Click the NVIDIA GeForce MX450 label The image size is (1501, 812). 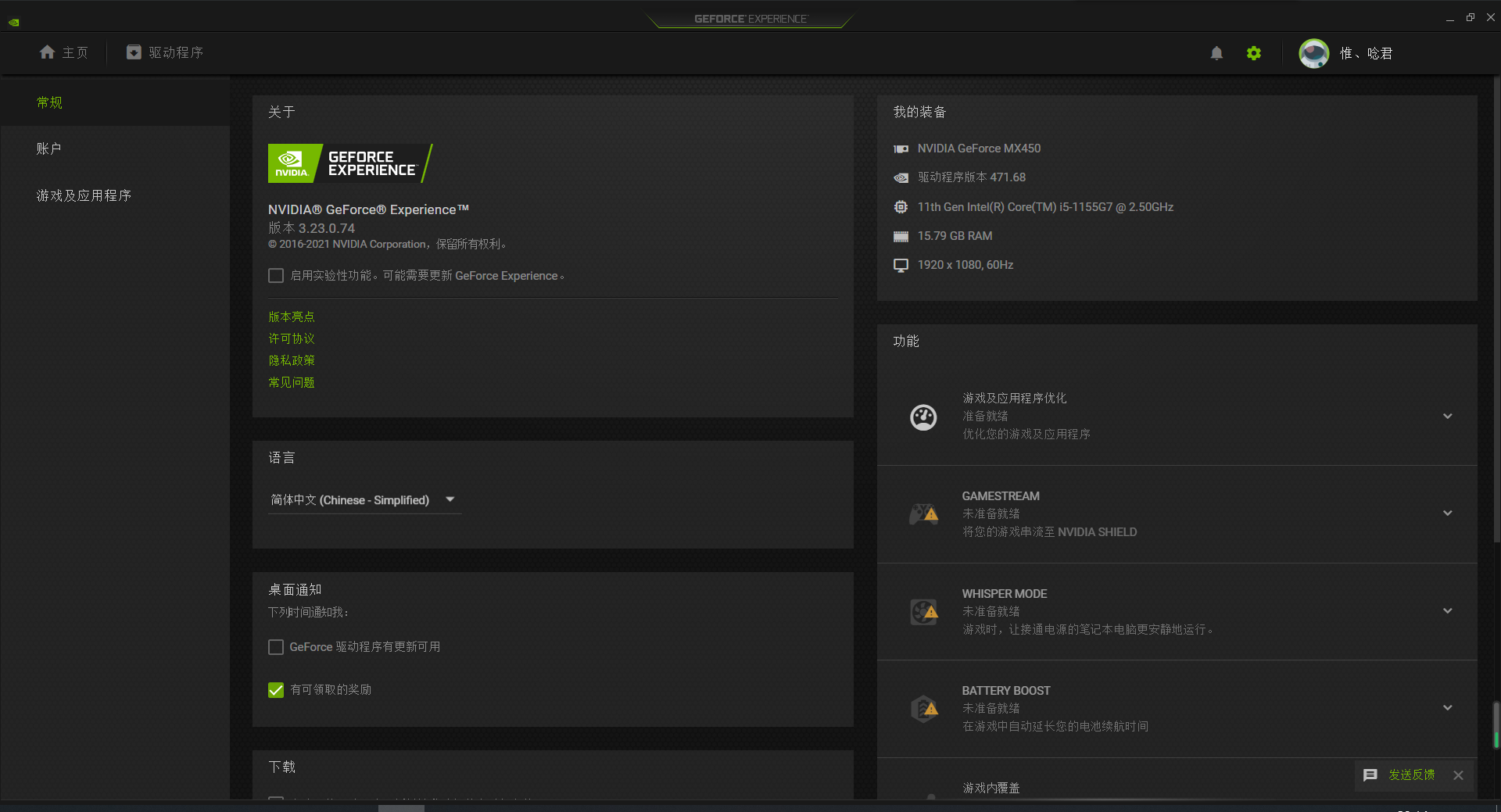pos(979,148)
